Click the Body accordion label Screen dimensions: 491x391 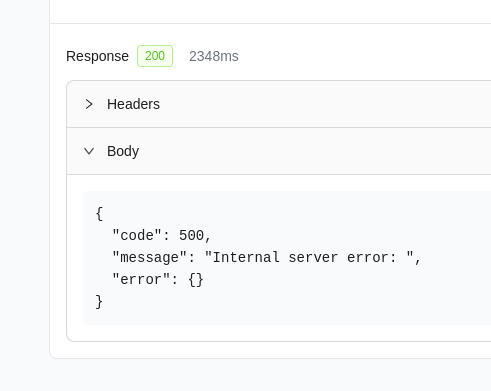[x=123, y=151]
